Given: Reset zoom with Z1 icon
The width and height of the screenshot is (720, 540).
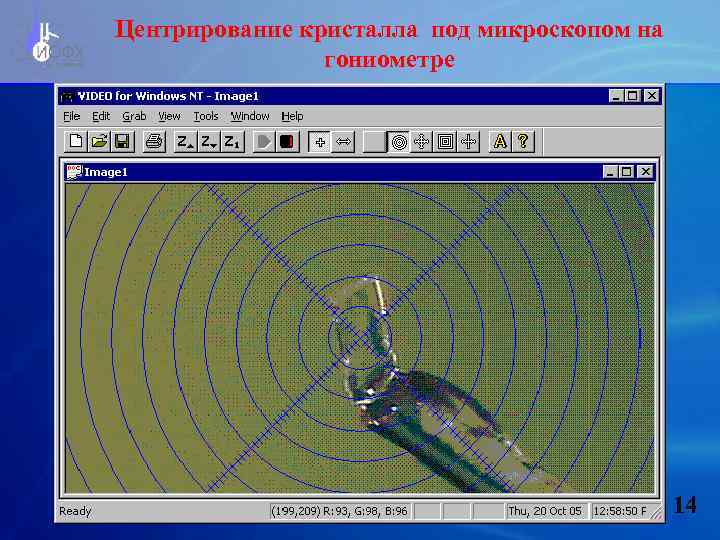Looking at the screenshot, I should 232,141.
